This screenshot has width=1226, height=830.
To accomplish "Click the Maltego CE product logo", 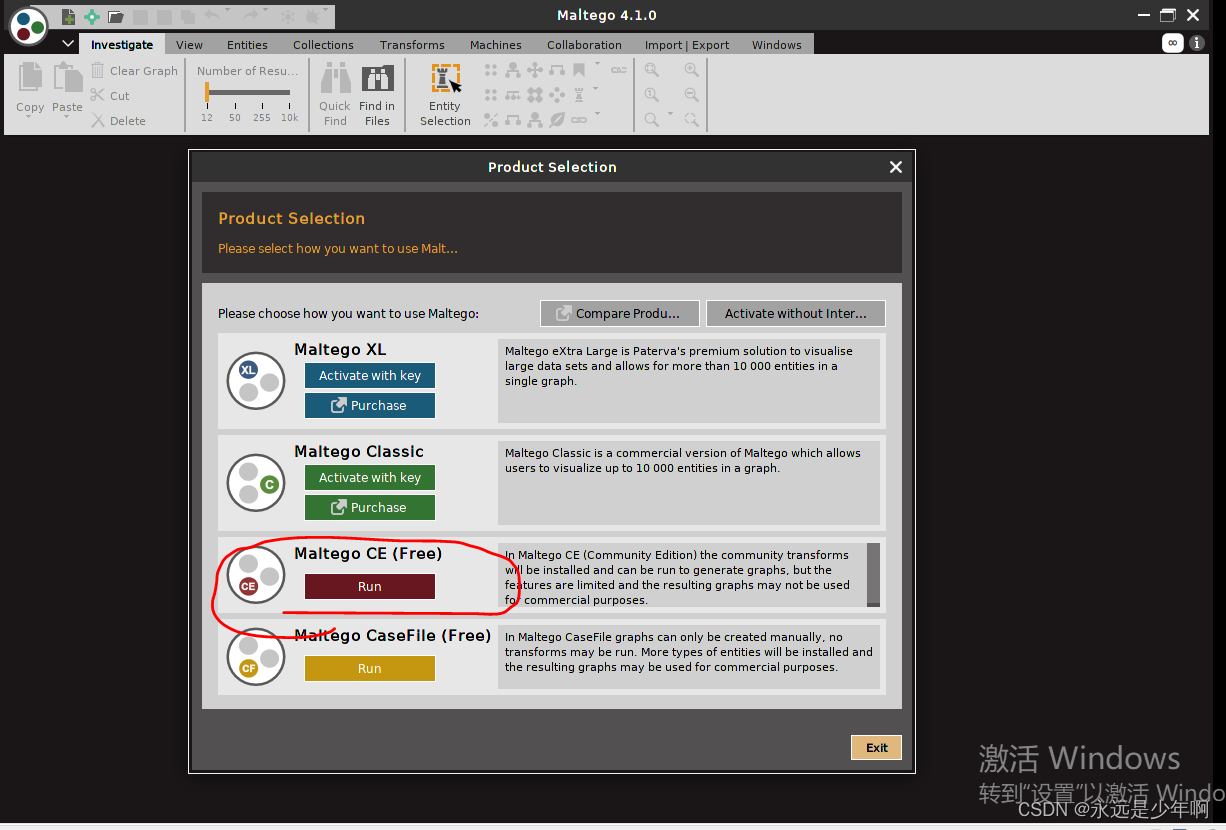I will [256, 575].
